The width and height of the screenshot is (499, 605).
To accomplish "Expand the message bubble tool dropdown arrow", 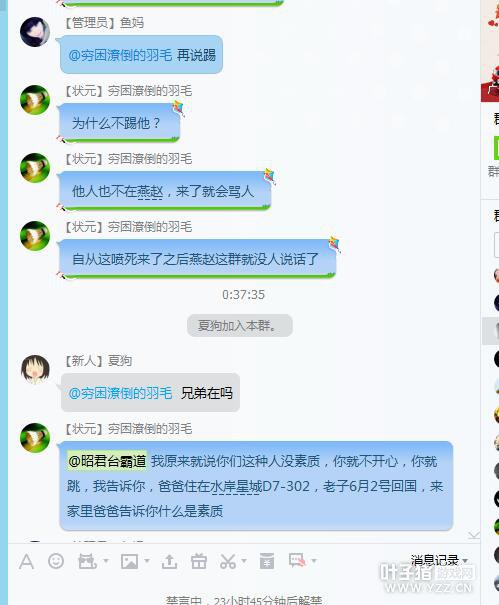I will pos(314,561).
